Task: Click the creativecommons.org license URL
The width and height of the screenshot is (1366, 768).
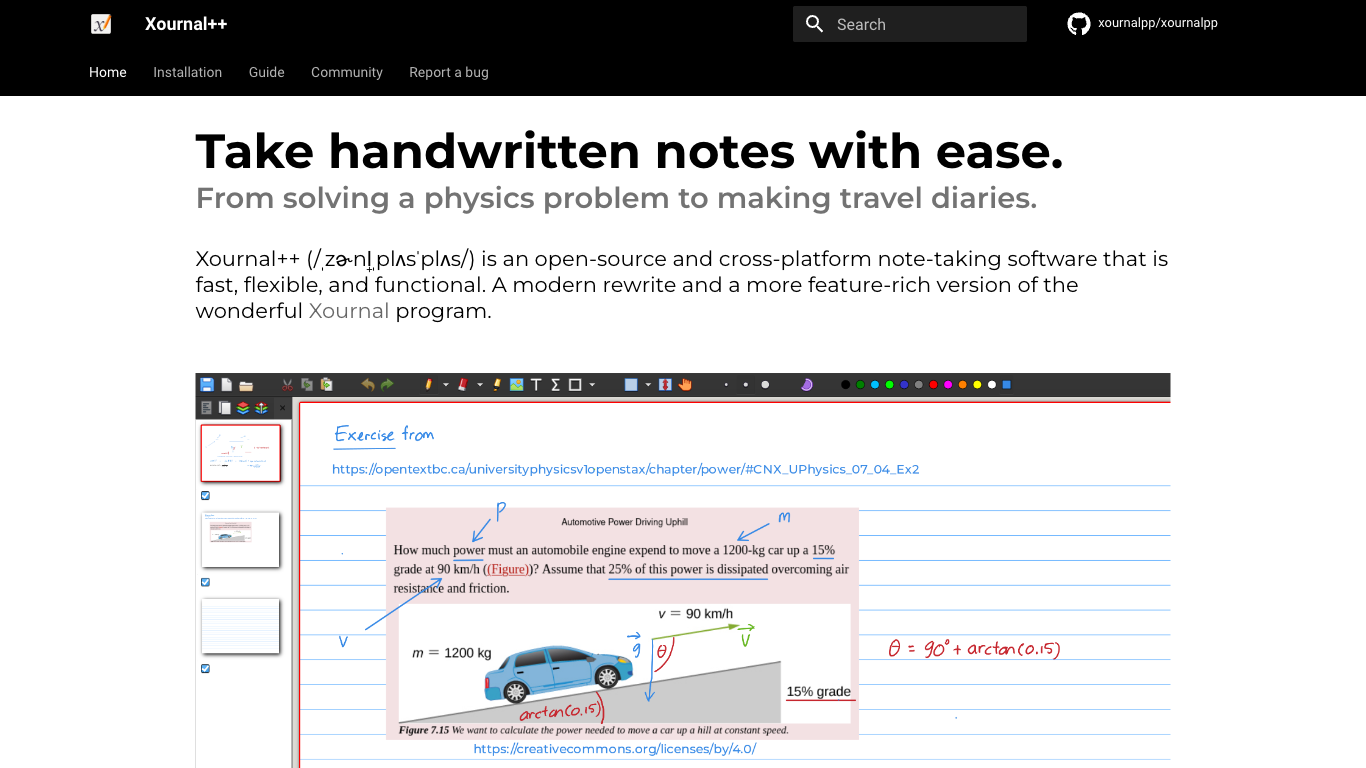Action: click(615, 749)
